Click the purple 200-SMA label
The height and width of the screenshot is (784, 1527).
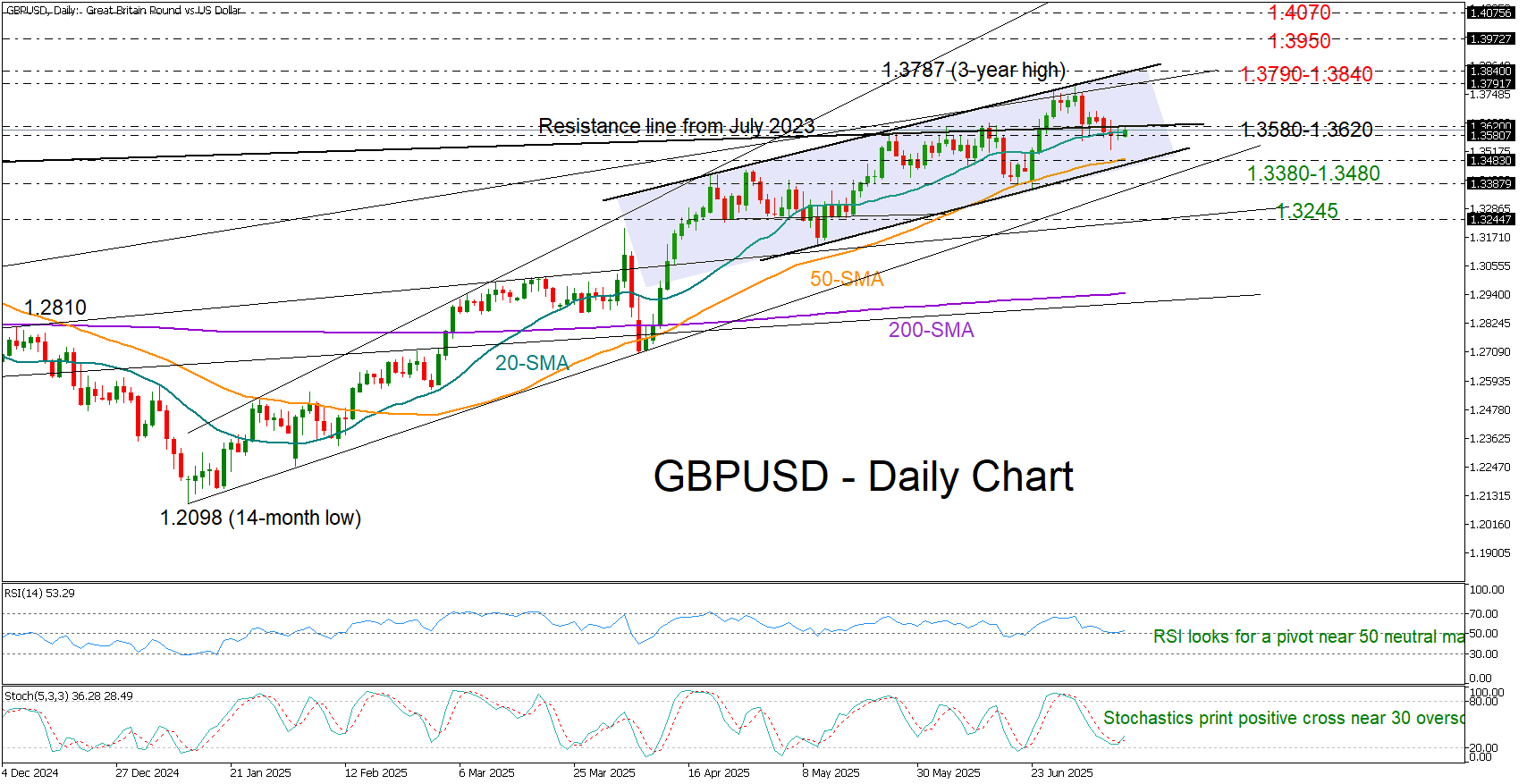point(931,330)
